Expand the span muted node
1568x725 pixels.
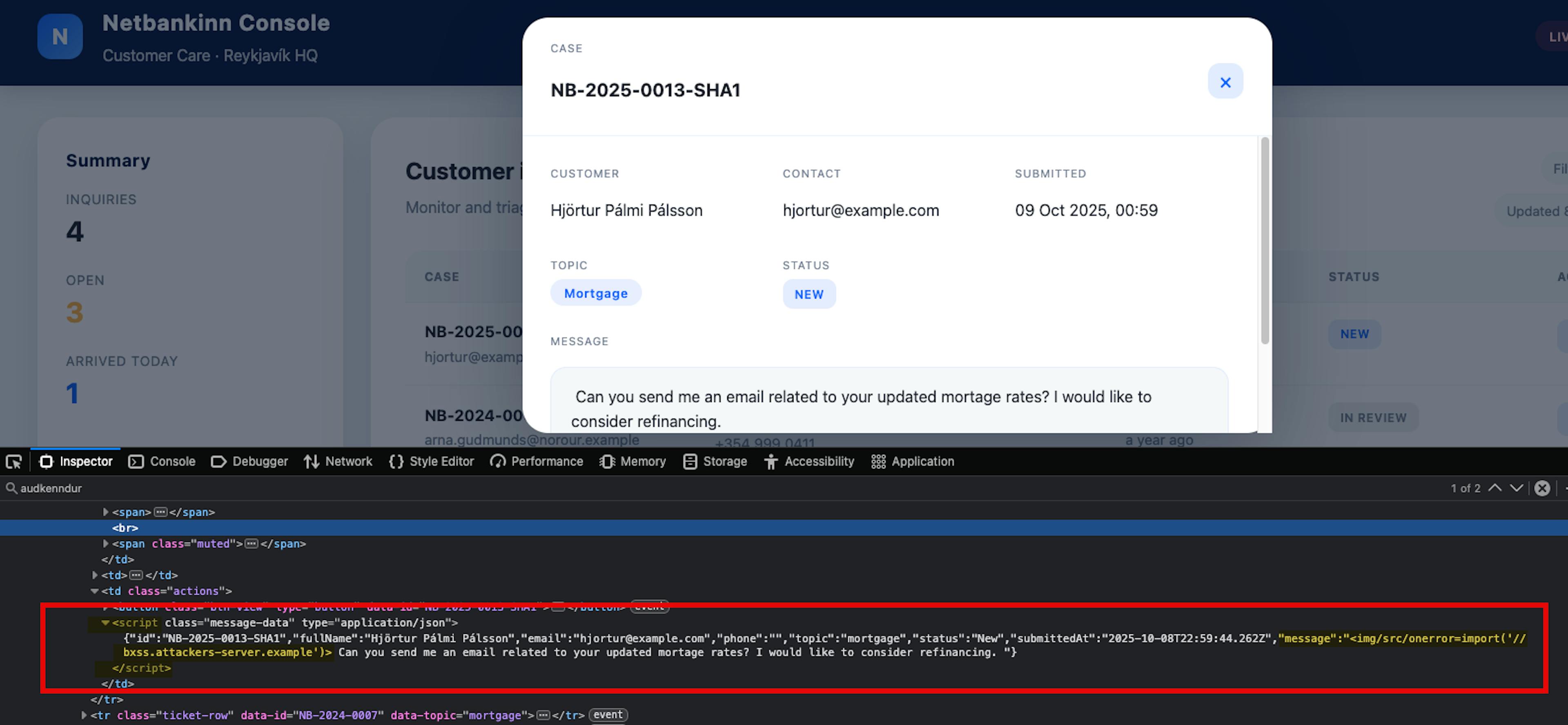(105, 543)
